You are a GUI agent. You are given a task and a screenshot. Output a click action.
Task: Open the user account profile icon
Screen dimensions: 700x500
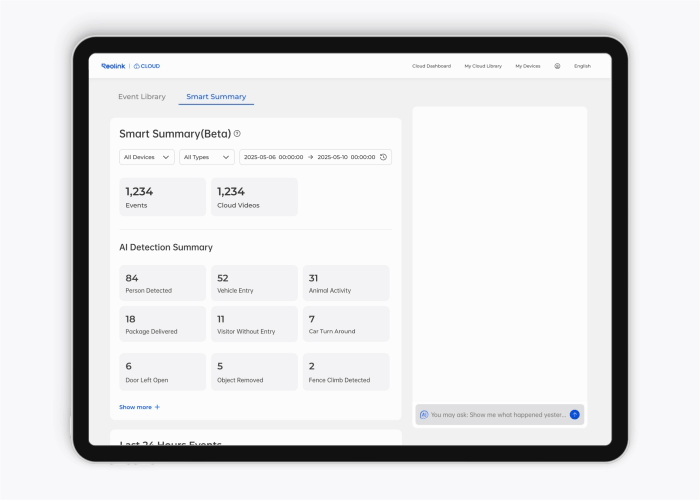click(x=557, y=66)
